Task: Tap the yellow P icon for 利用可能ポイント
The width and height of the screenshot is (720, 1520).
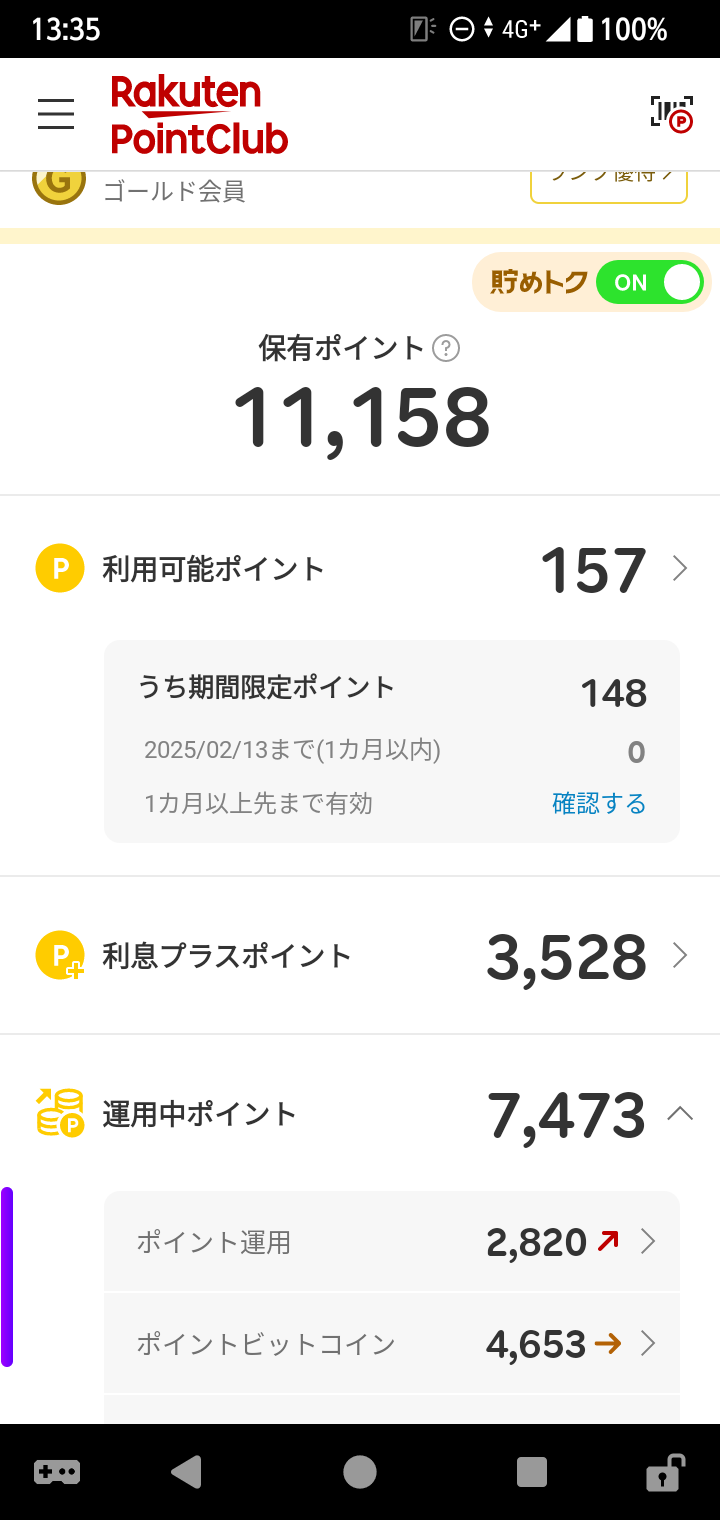Action: [60, 569]
